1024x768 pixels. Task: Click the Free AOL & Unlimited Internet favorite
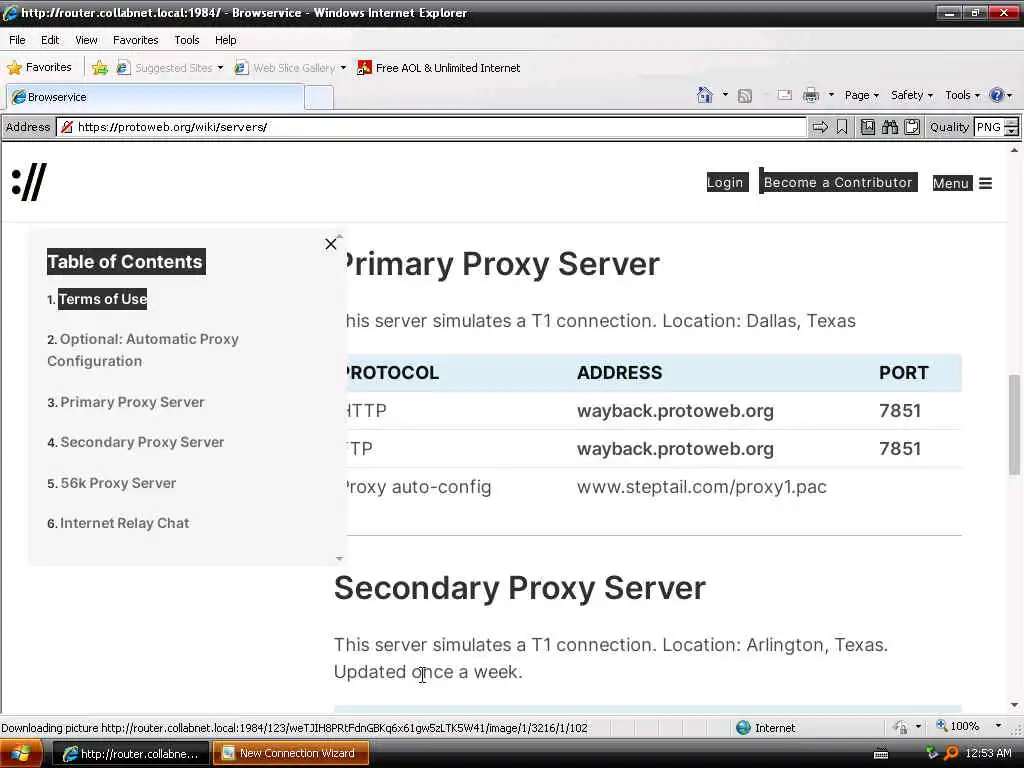[439, 68]
